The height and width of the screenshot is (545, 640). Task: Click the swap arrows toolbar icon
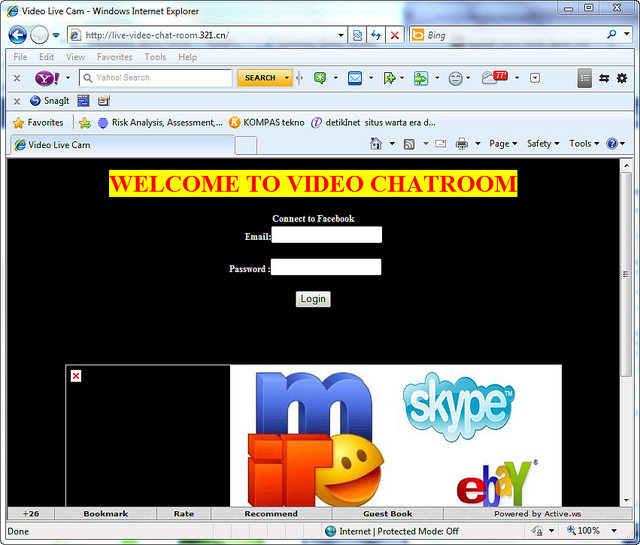click(604, 78)
